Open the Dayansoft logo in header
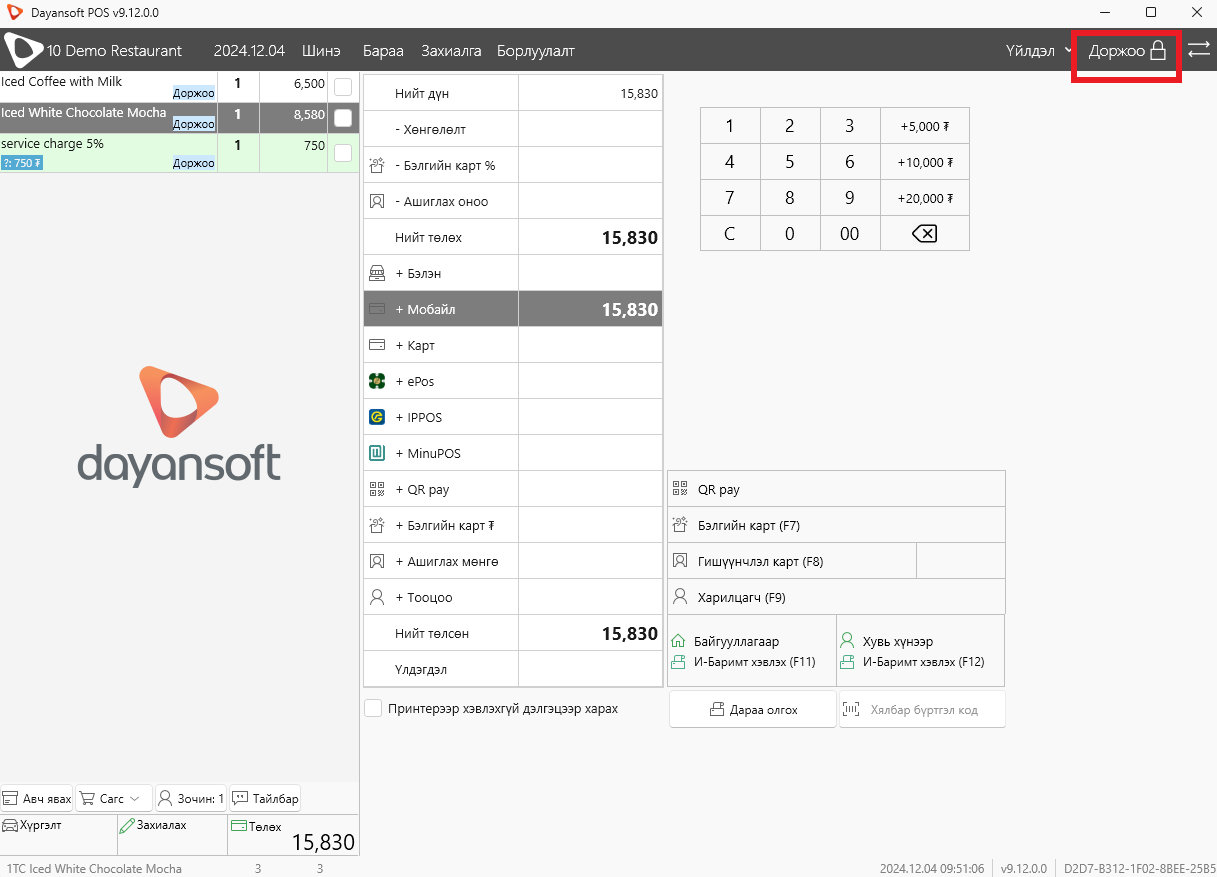1217x877 pixels. click(x=24, y=50)
